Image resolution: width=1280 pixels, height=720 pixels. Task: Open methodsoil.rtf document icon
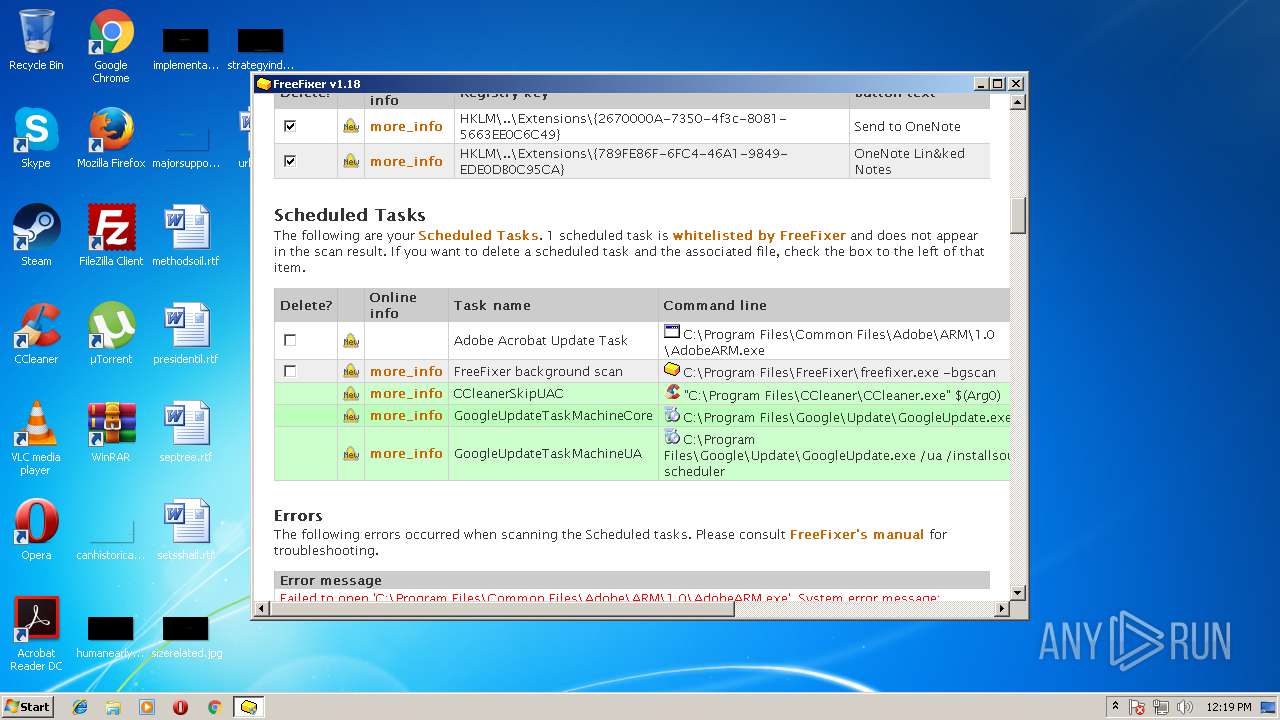[x=186, y=236]
